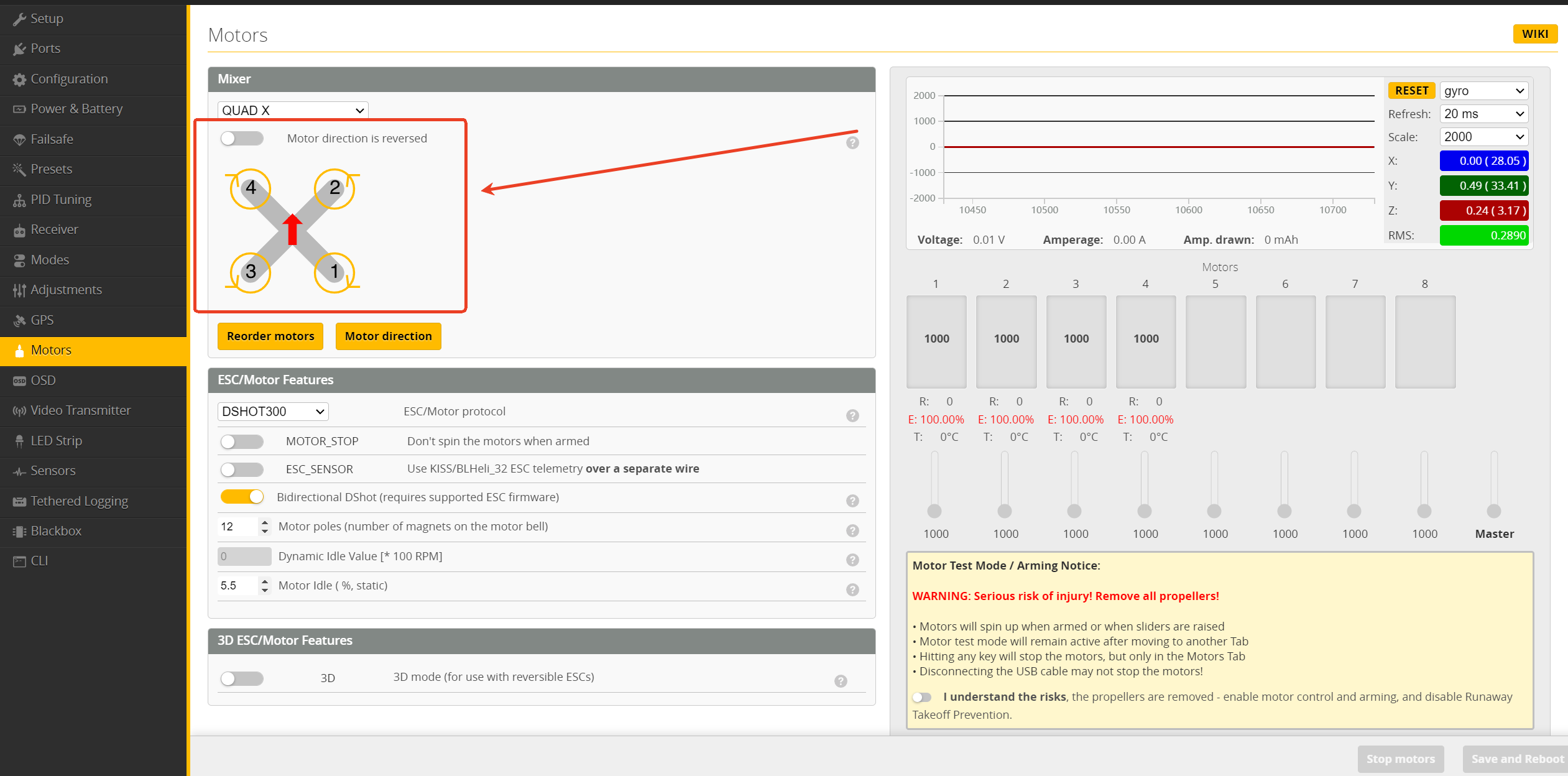
Task: Enable the MOTOR_STOP switch
Action: click(x=242, y=441)
